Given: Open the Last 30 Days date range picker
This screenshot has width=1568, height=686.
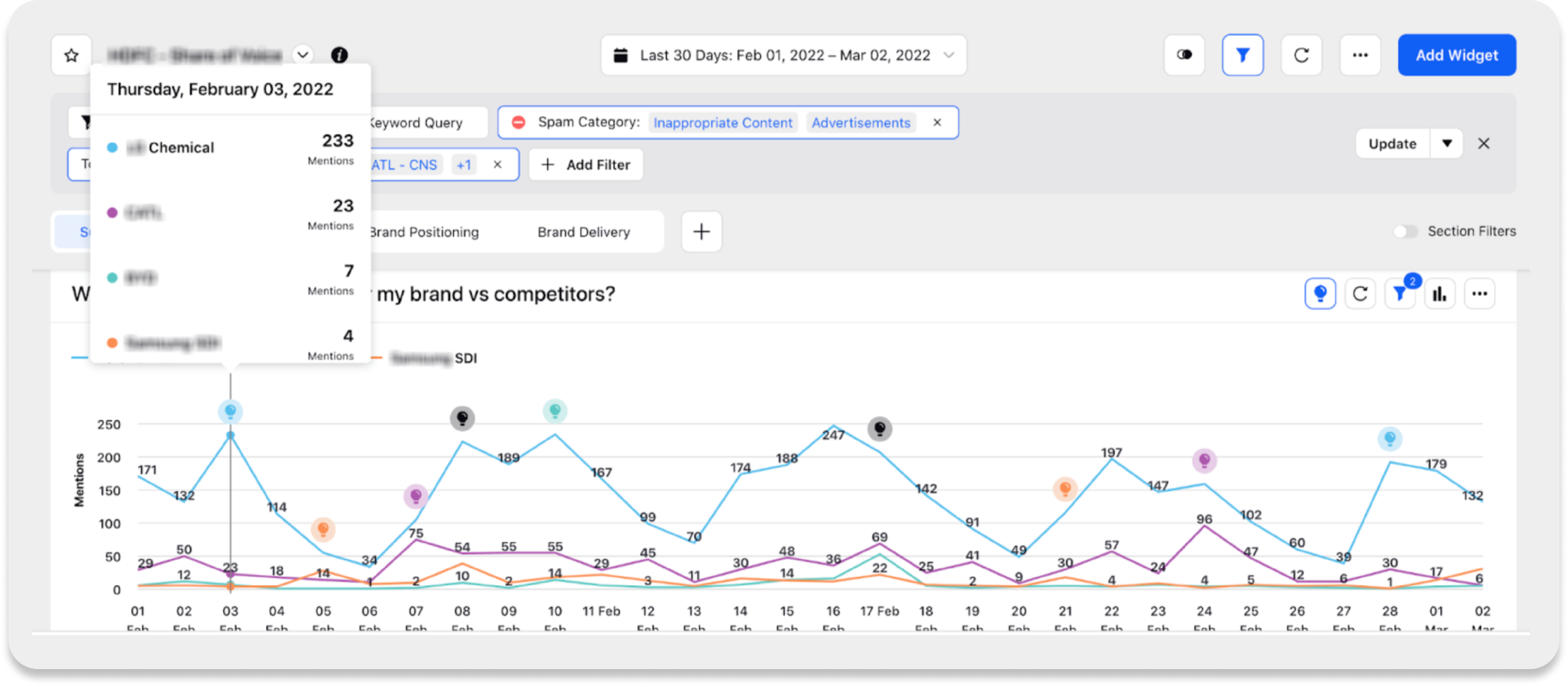Looking at the screenshot, I should coord(784,55).
